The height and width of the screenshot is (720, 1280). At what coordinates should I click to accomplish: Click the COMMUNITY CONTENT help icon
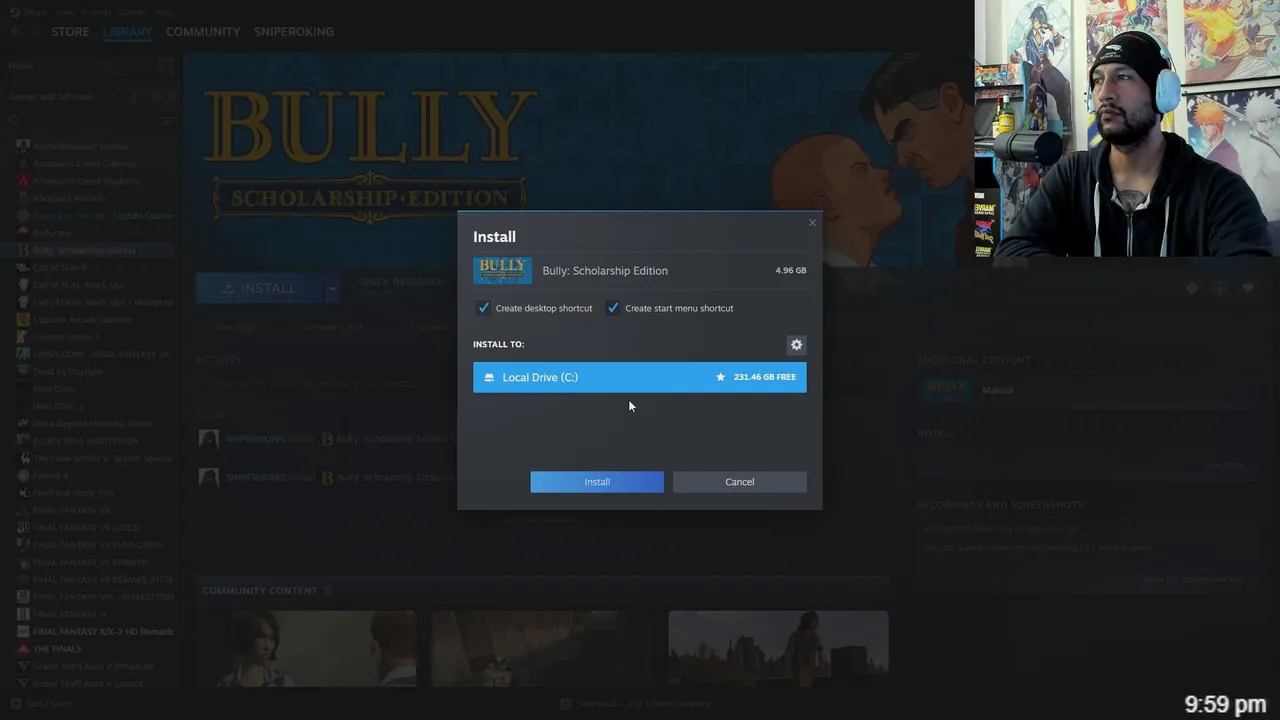tap(327, 591)
